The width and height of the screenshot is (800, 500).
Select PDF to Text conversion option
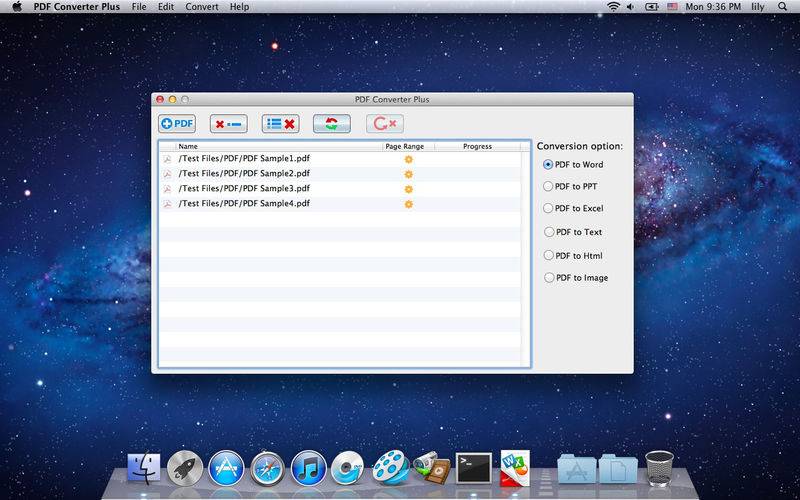[x=573, y=232]
